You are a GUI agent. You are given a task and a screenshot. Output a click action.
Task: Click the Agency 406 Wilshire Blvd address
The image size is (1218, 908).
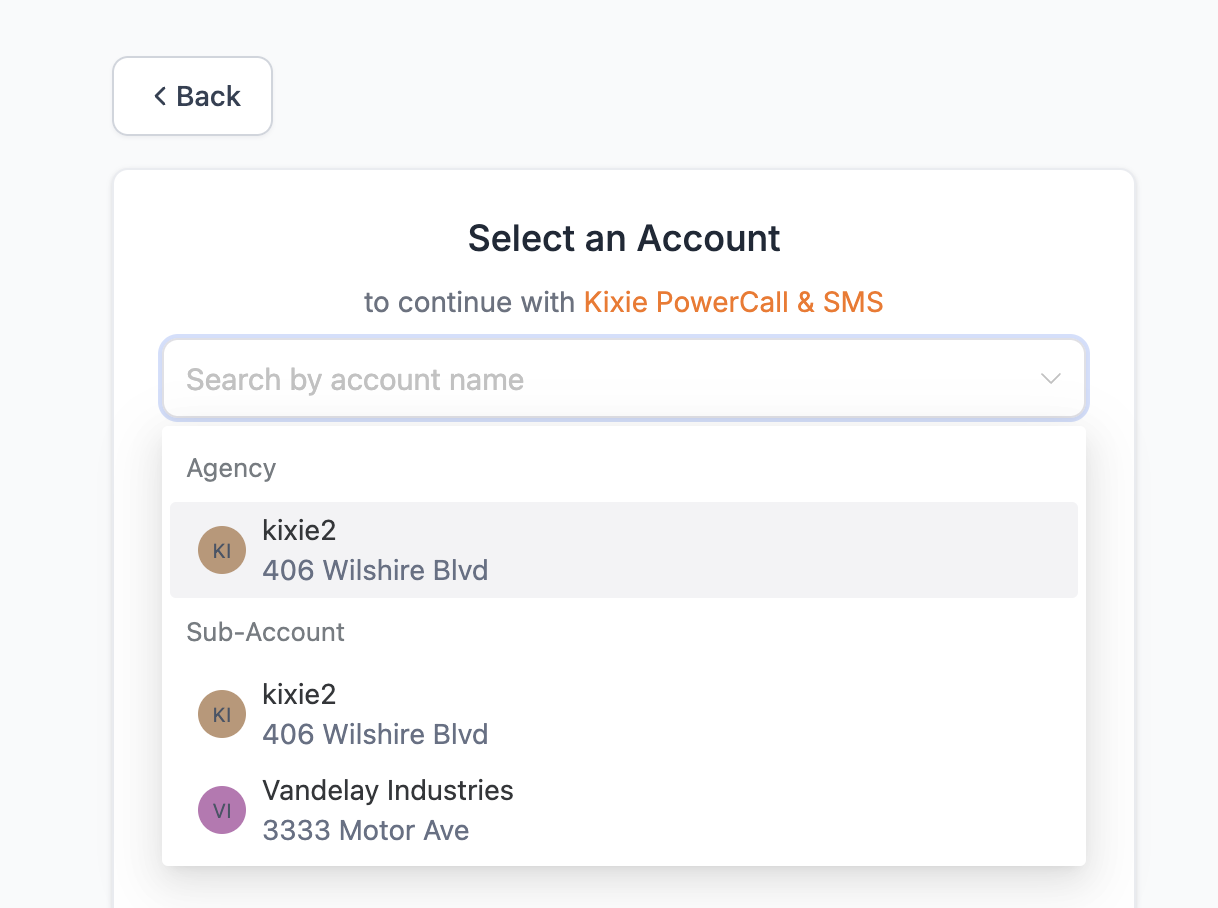click(x=375, y=571)
